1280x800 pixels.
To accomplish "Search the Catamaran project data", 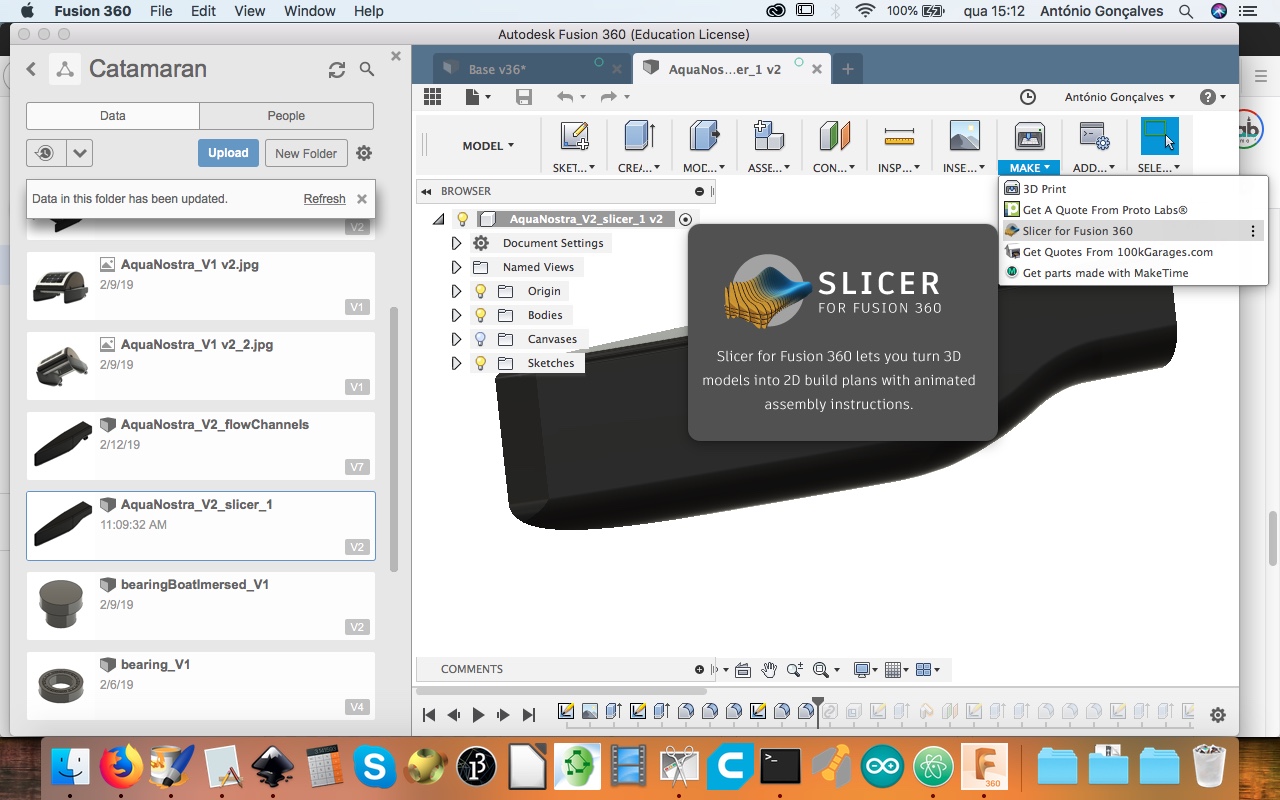I will click(x=367, y=69).
